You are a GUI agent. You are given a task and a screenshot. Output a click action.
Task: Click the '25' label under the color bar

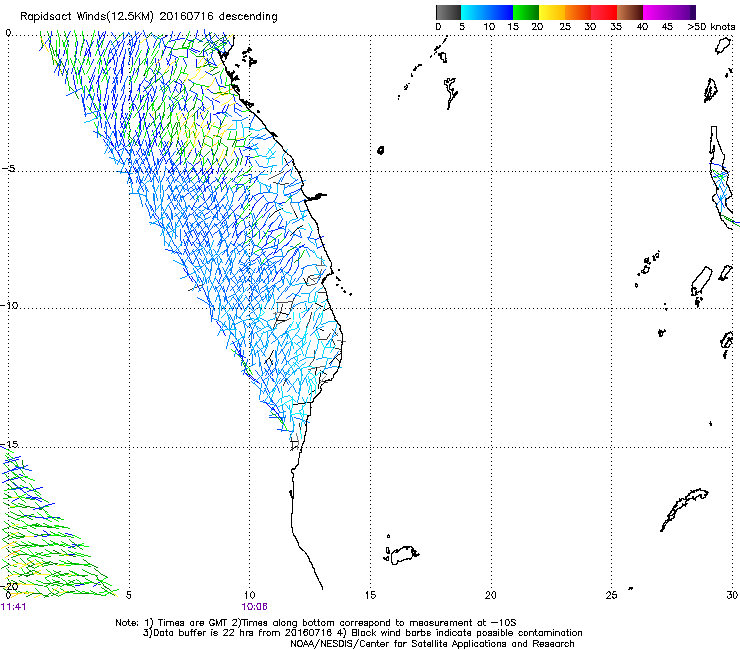pos(565,27)
